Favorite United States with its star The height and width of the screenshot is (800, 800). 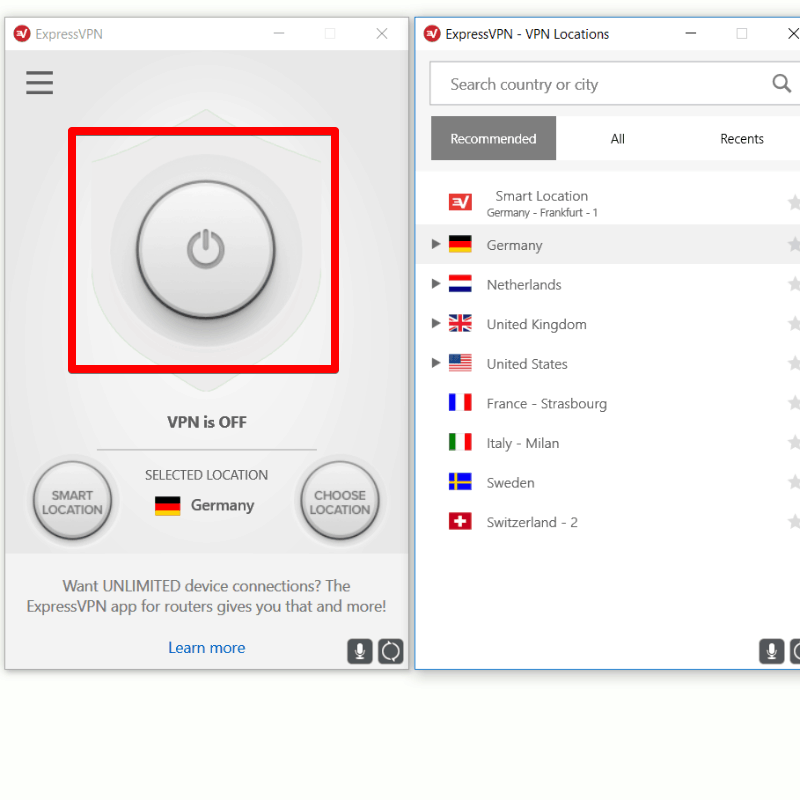(x=794, y=363)
